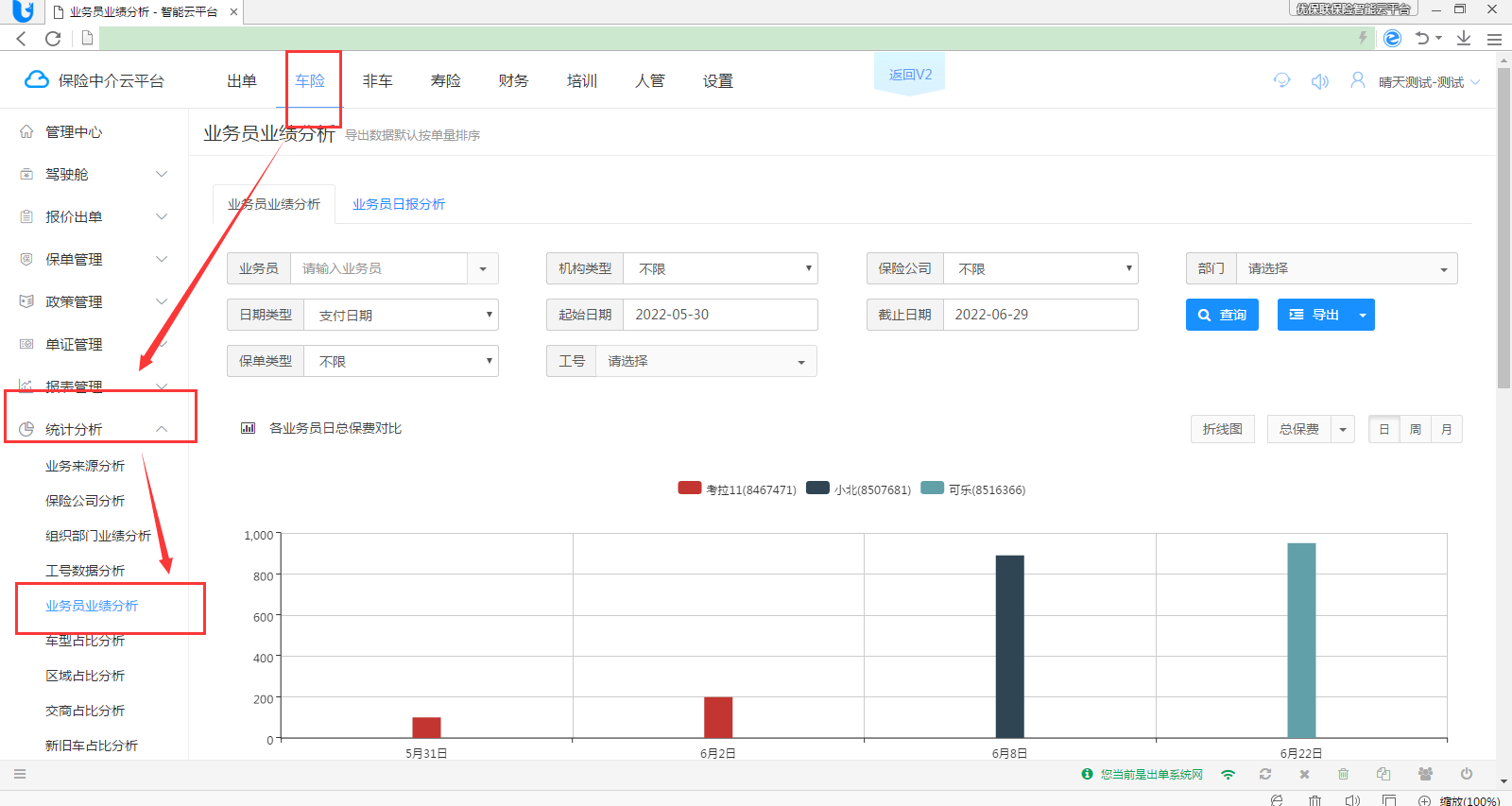Click the refresh icon in bottom status bar
1512x806 pixels.
tap(1265, 774)
